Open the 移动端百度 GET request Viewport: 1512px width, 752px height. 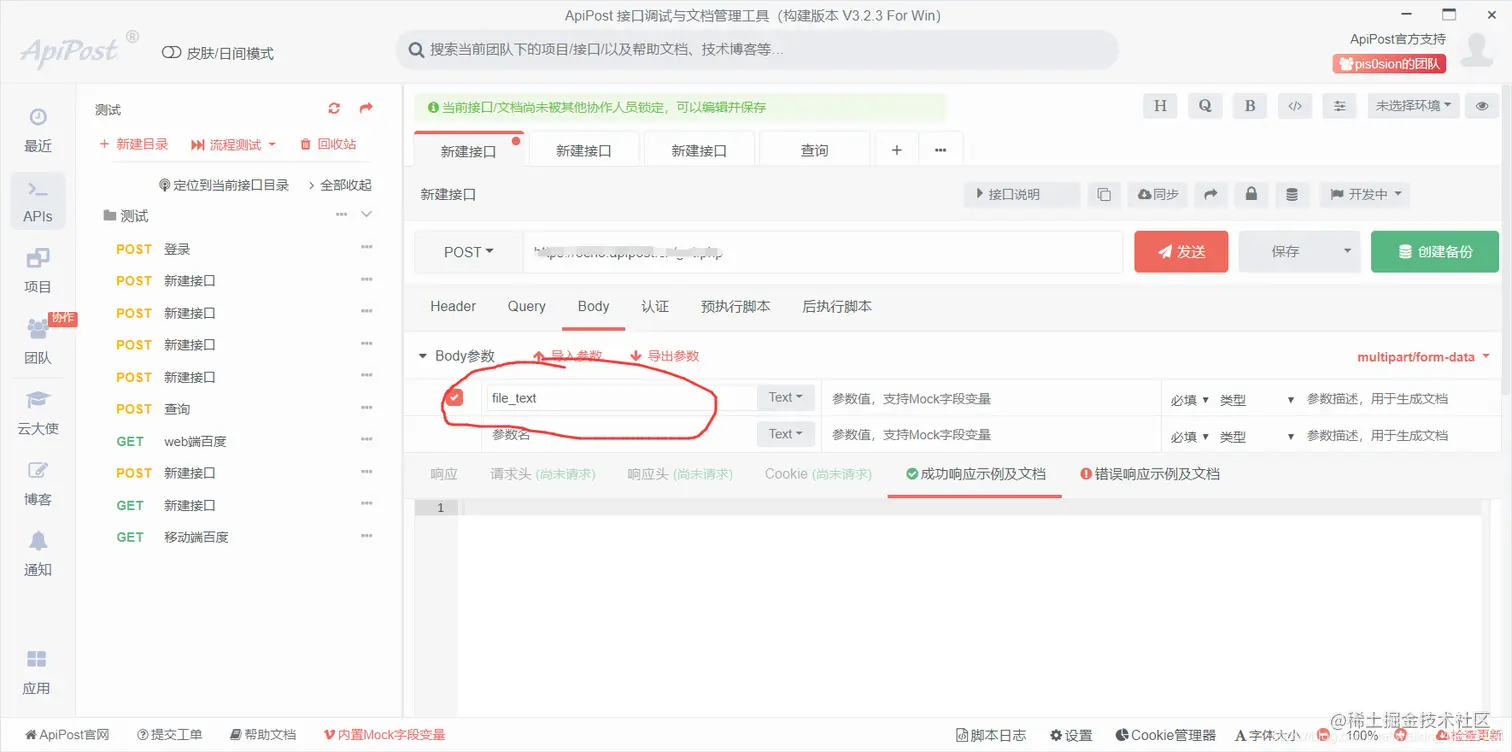[x=196, y=537]
